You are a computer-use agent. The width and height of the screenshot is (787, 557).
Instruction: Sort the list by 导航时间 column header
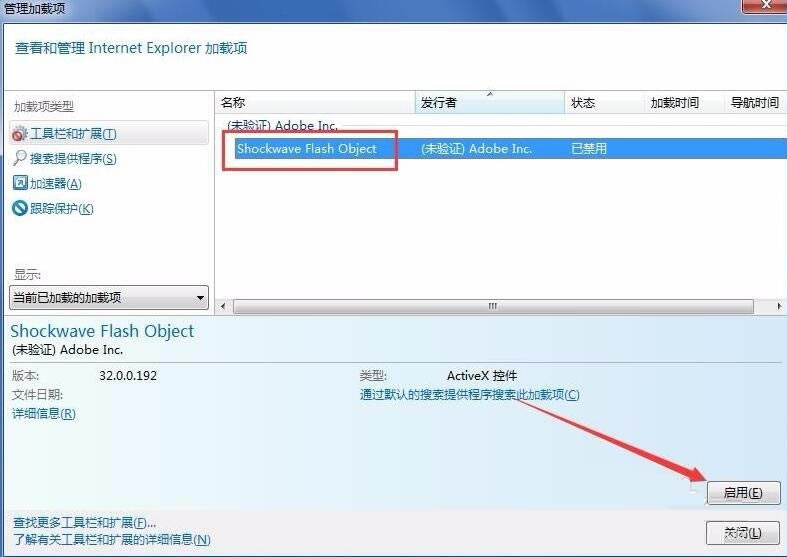[755, 102]
